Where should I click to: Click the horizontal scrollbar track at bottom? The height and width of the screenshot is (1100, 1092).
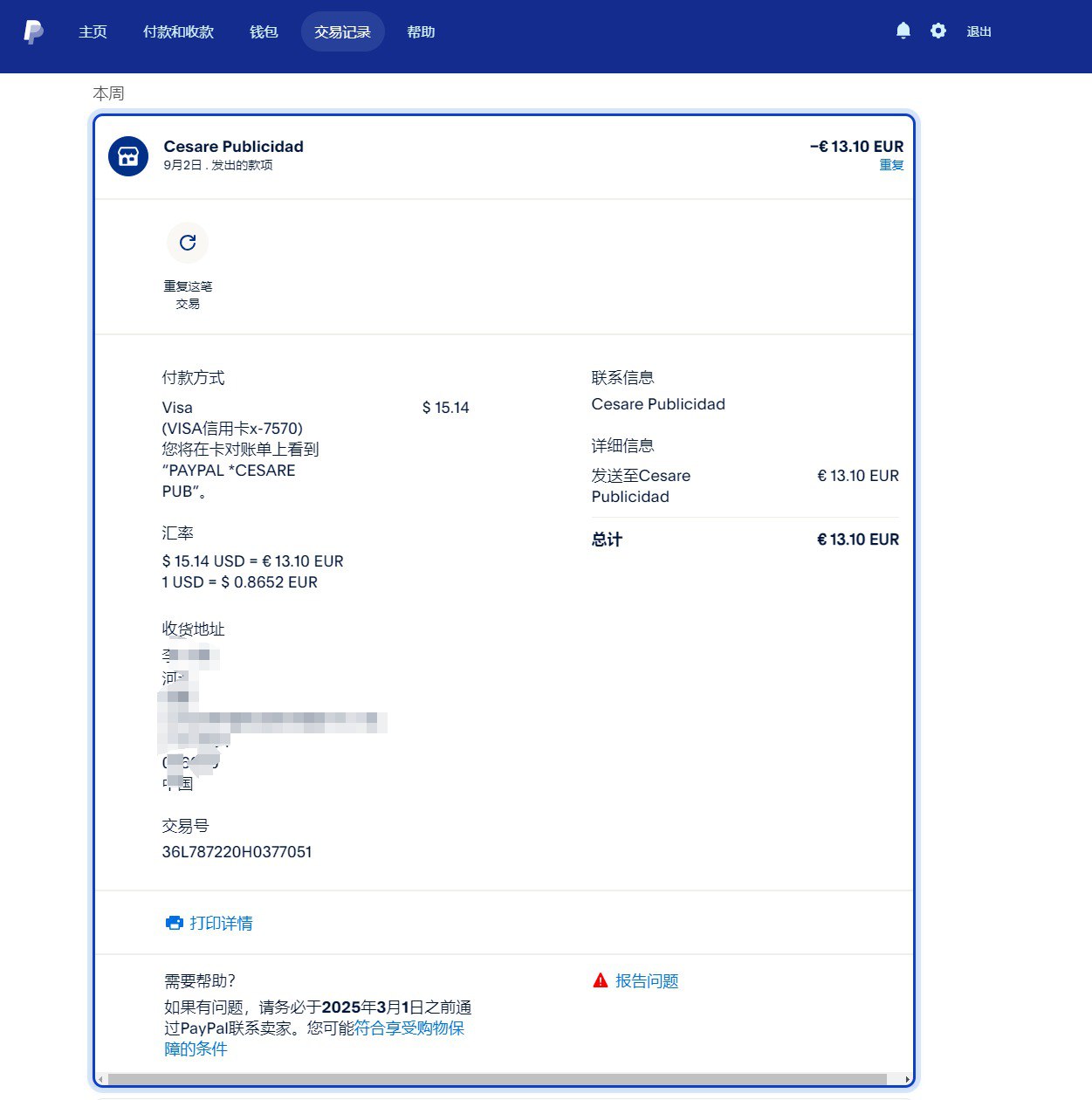(x=498, y=1080)
